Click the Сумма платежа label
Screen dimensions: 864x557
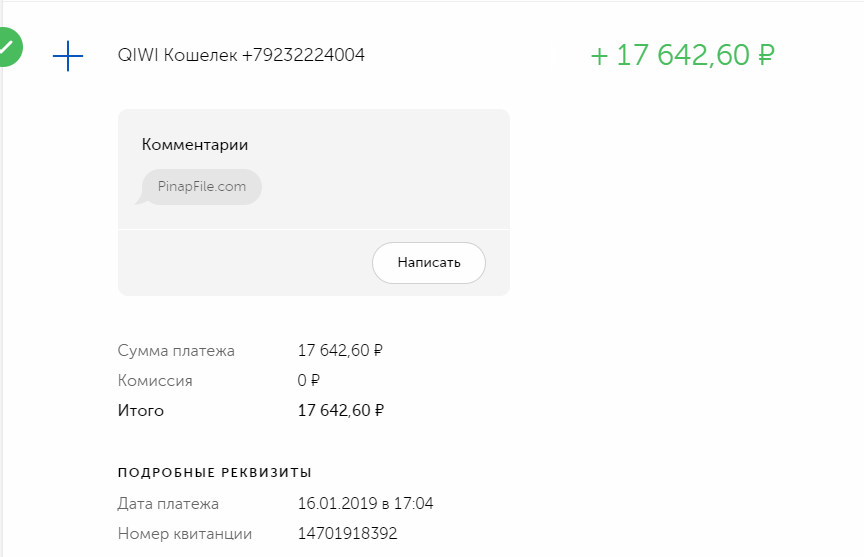[x=176, y=351]
